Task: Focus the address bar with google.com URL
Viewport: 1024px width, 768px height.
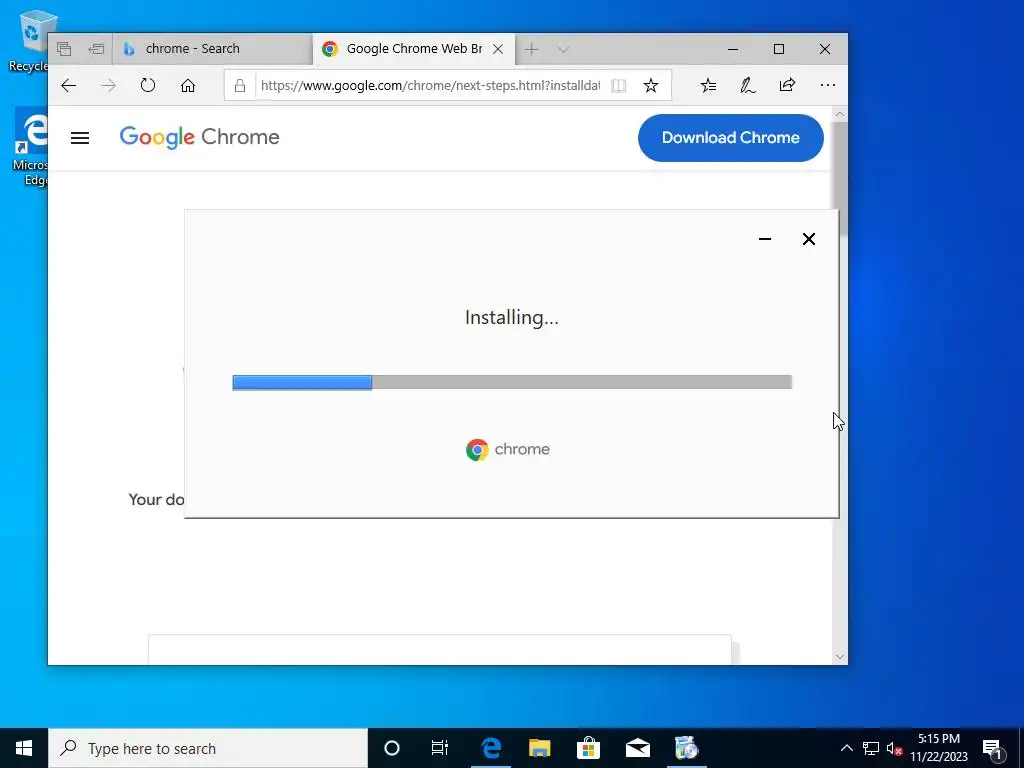Action: click(430, 86)
